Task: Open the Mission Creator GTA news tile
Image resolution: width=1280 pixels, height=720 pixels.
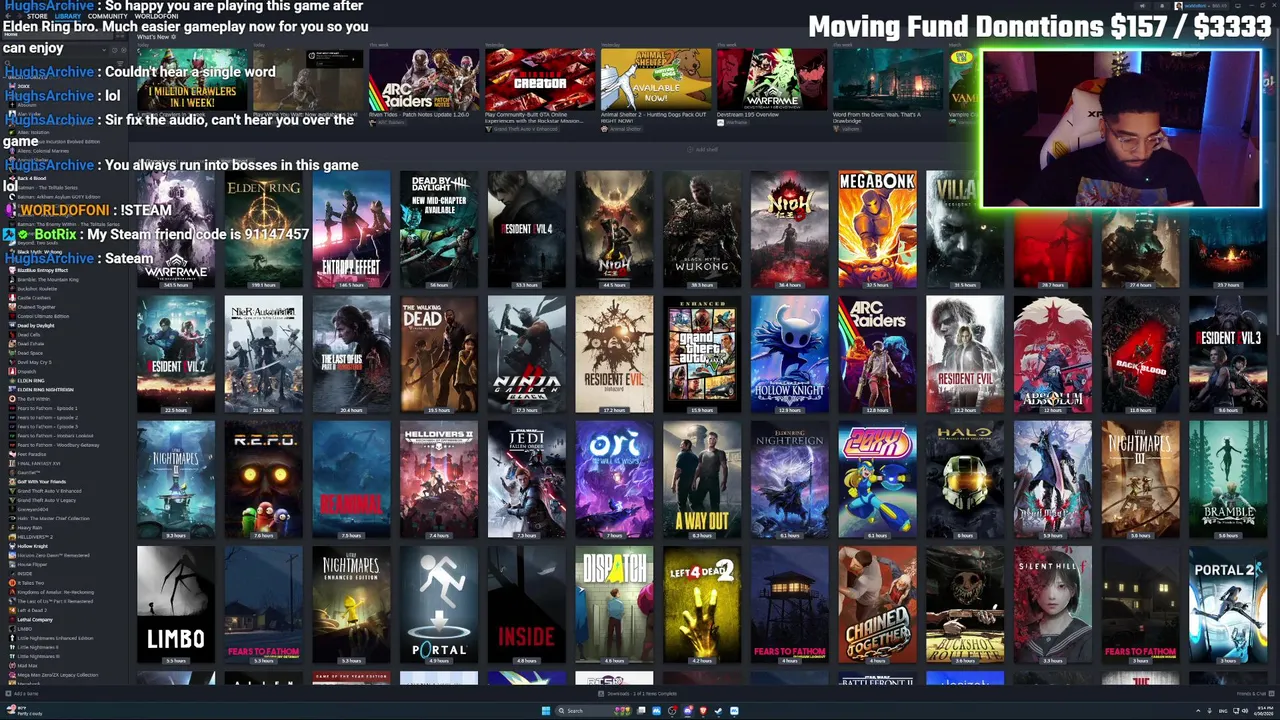Action: pyautogui.click(x=540, y=80)
